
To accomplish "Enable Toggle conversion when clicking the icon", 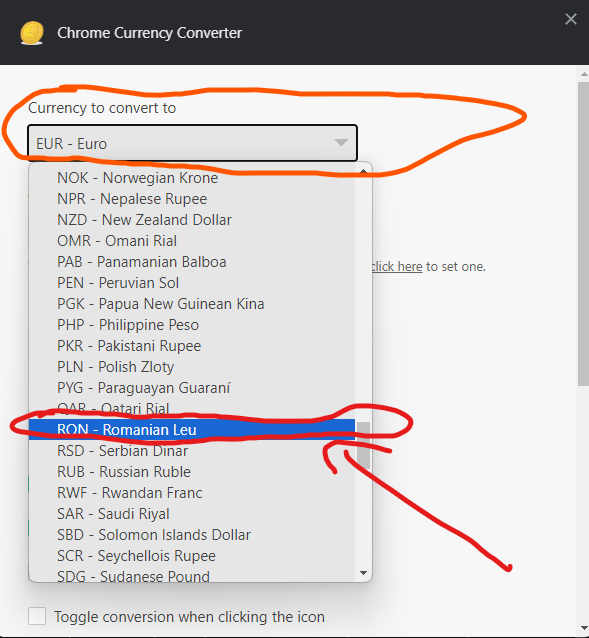I will click(37, 616).
